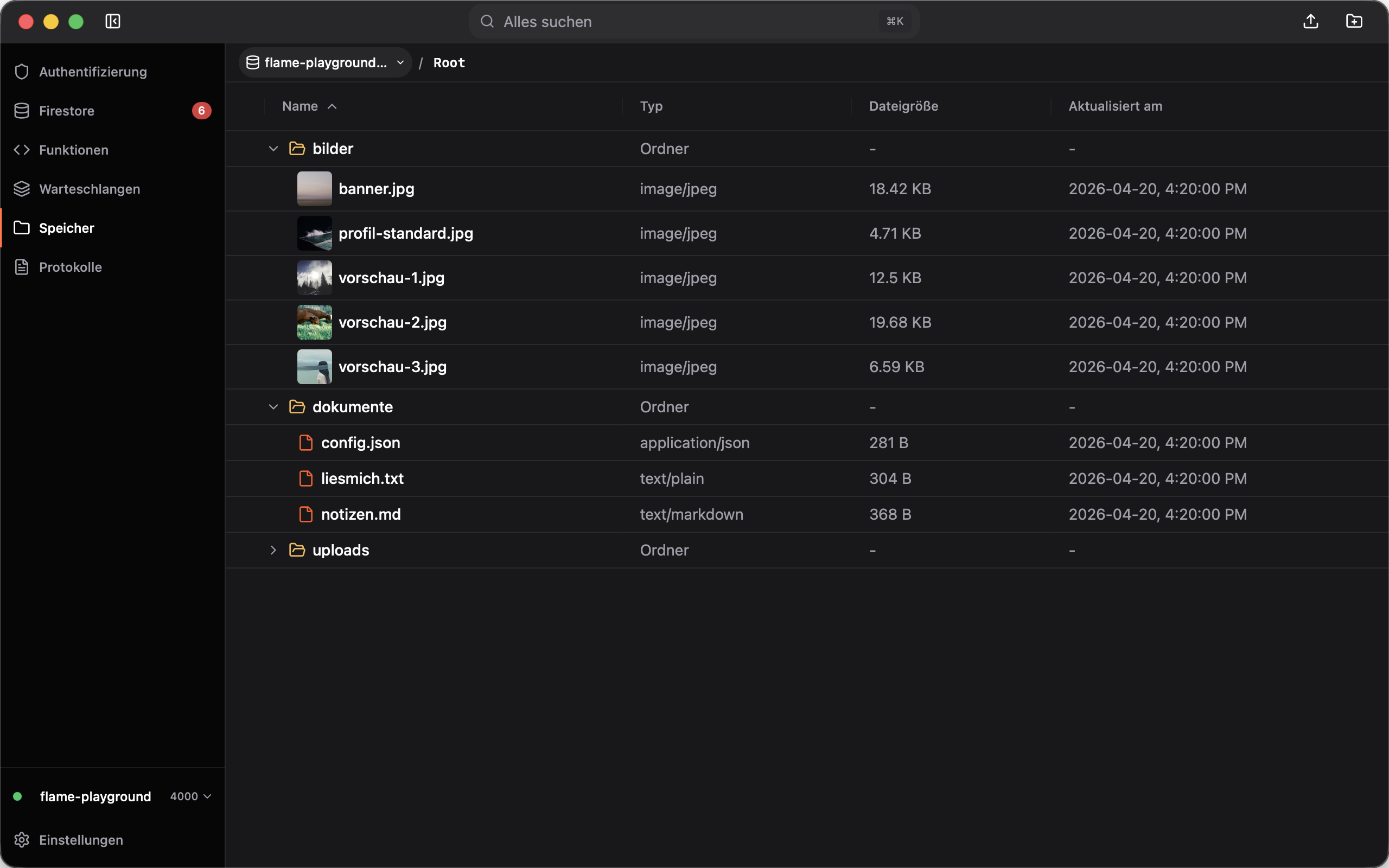
Task: Collapse the dokumente folder
Action: [x=273, y=407]
